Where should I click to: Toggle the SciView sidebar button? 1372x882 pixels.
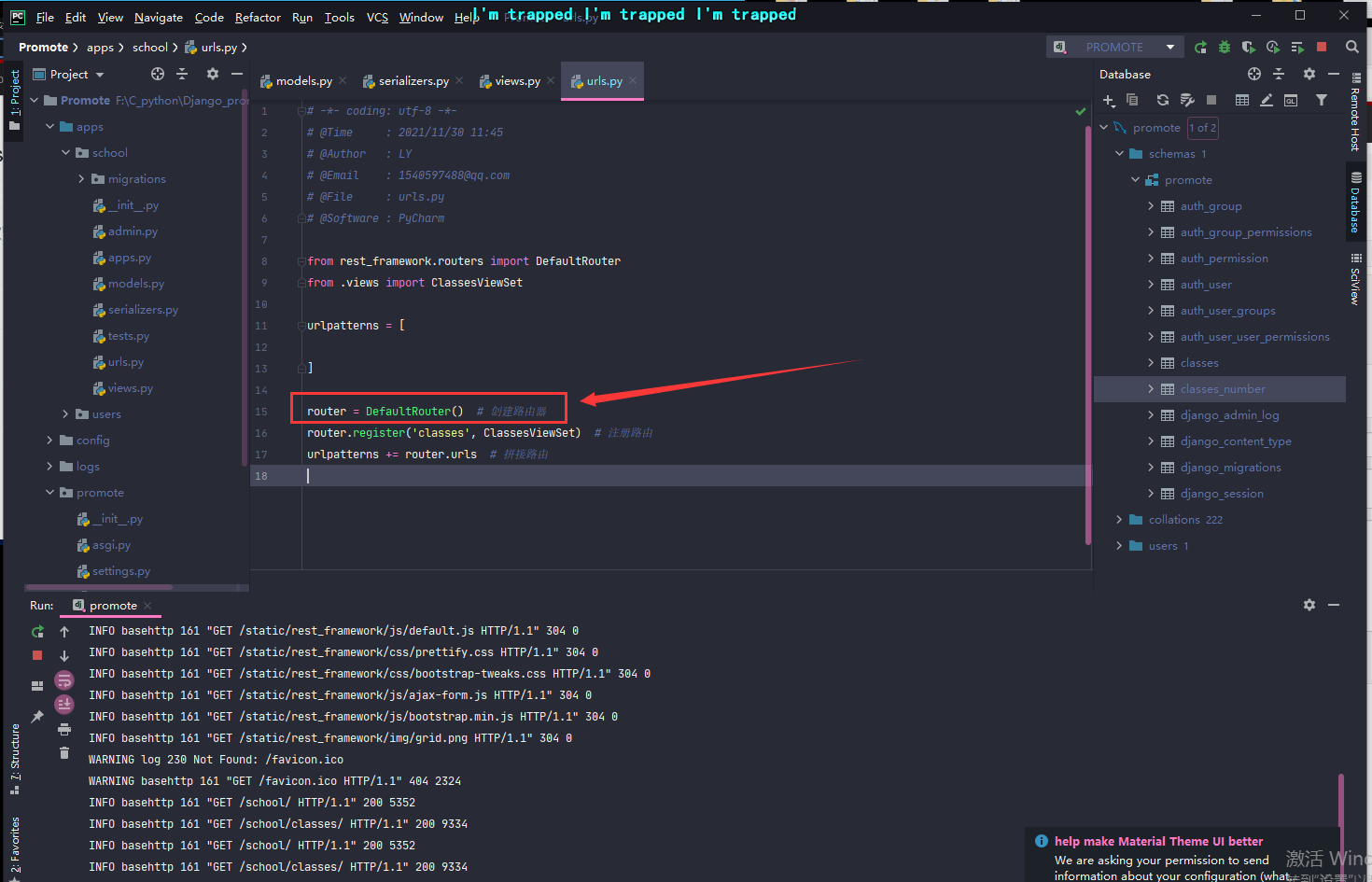coord(1356,279)
